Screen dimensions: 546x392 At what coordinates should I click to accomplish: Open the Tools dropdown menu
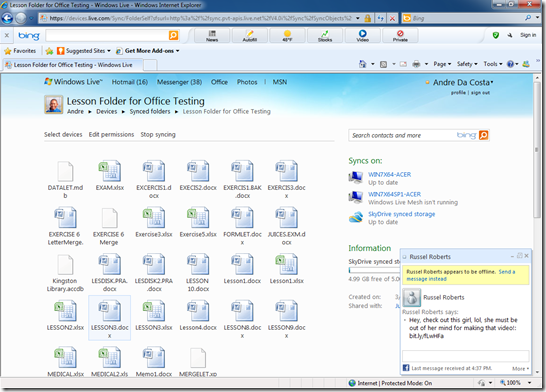[x=493, y=64]
